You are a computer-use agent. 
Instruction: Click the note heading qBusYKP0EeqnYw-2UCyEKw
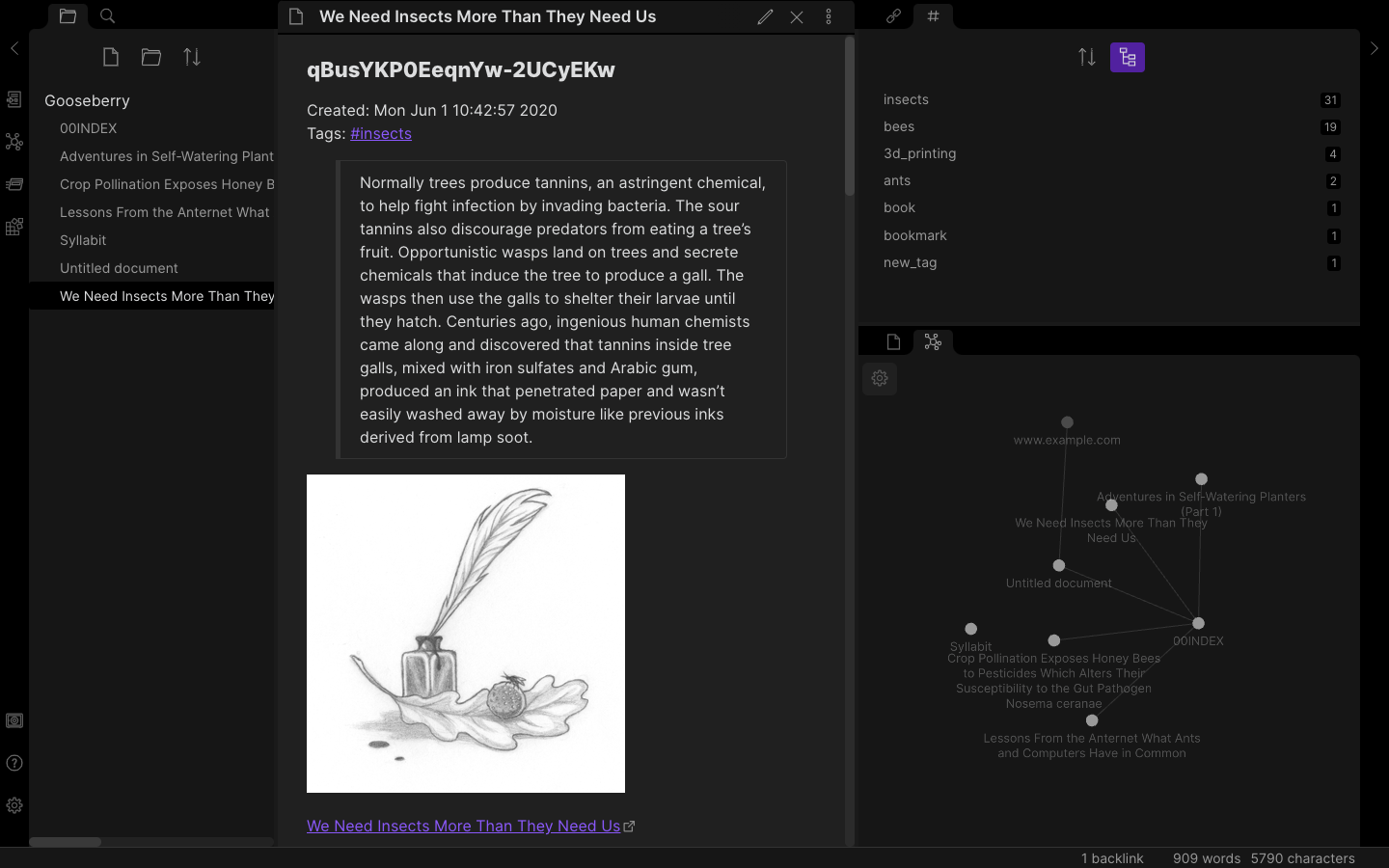click(461, 69)
